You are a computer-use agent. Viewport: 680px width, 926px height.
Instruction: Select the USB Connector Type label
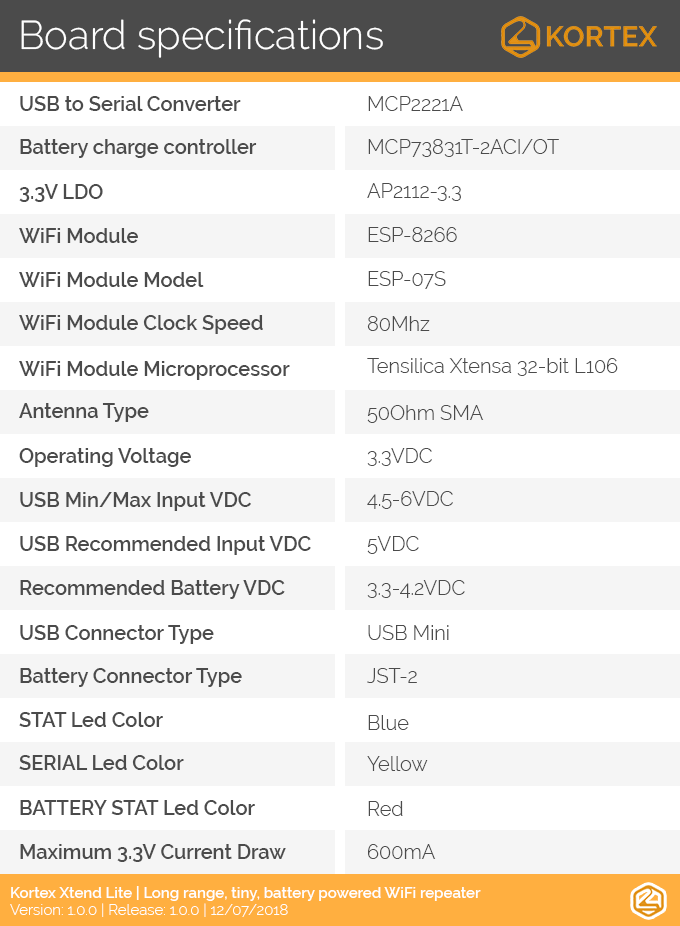(x=116, y=633)
